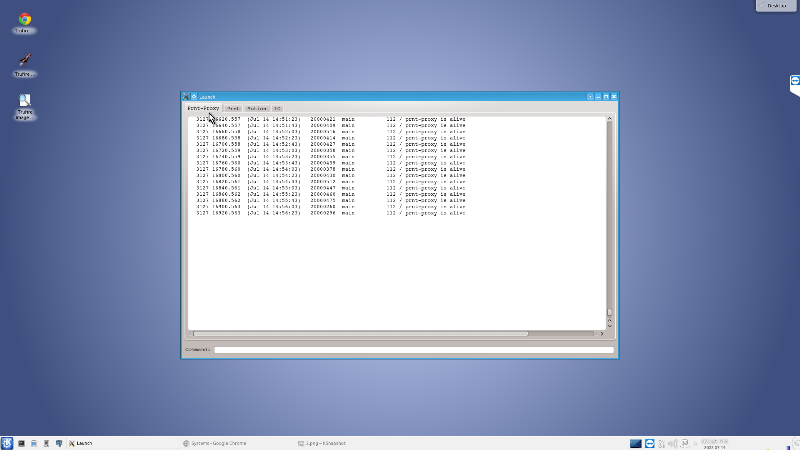Click the volume speaker tray icon
800x450 pixels.
click(x=672, y=442)
